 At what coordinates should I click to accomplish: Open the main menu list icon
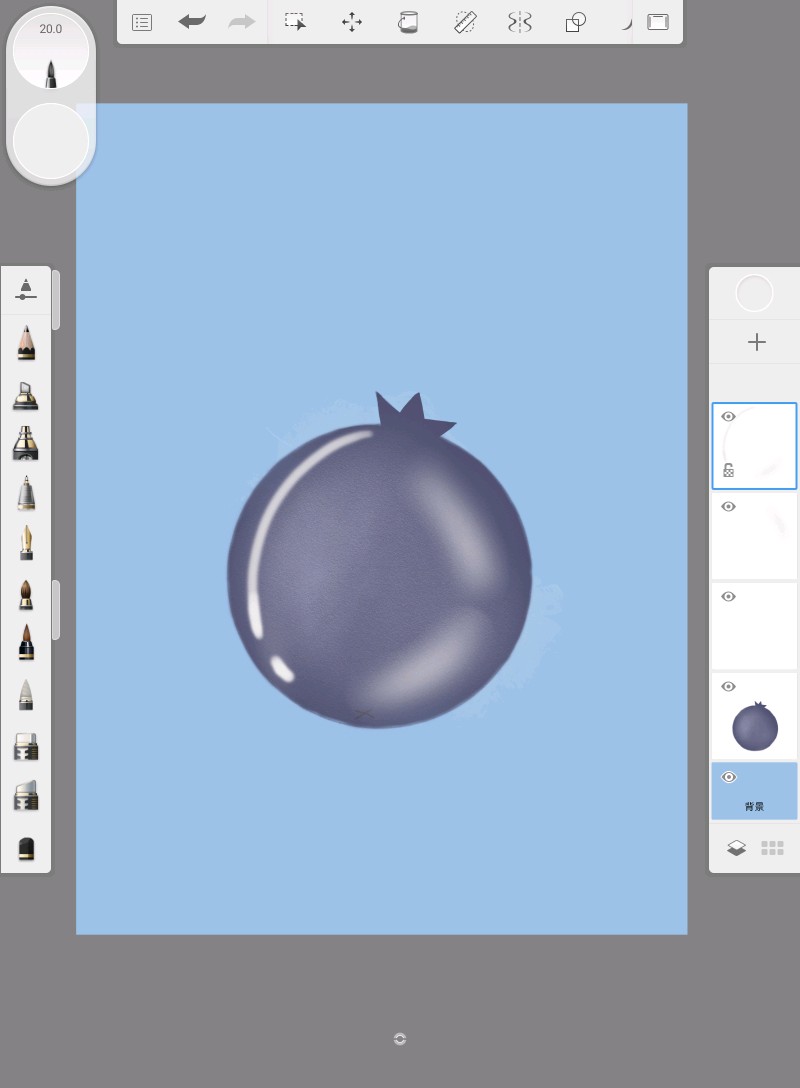pyautogui.click(x=142, y=22)
